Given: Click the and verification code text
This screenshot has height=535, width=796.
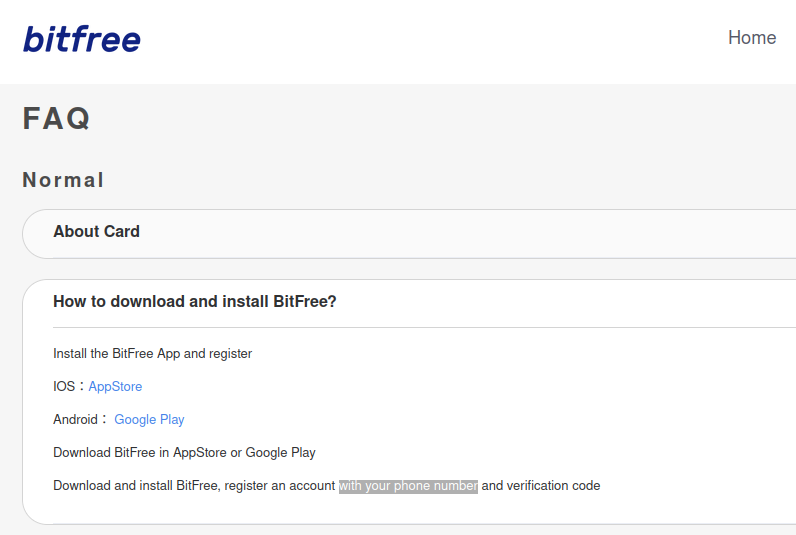Looking at the screenshot, I should (541, 486).
